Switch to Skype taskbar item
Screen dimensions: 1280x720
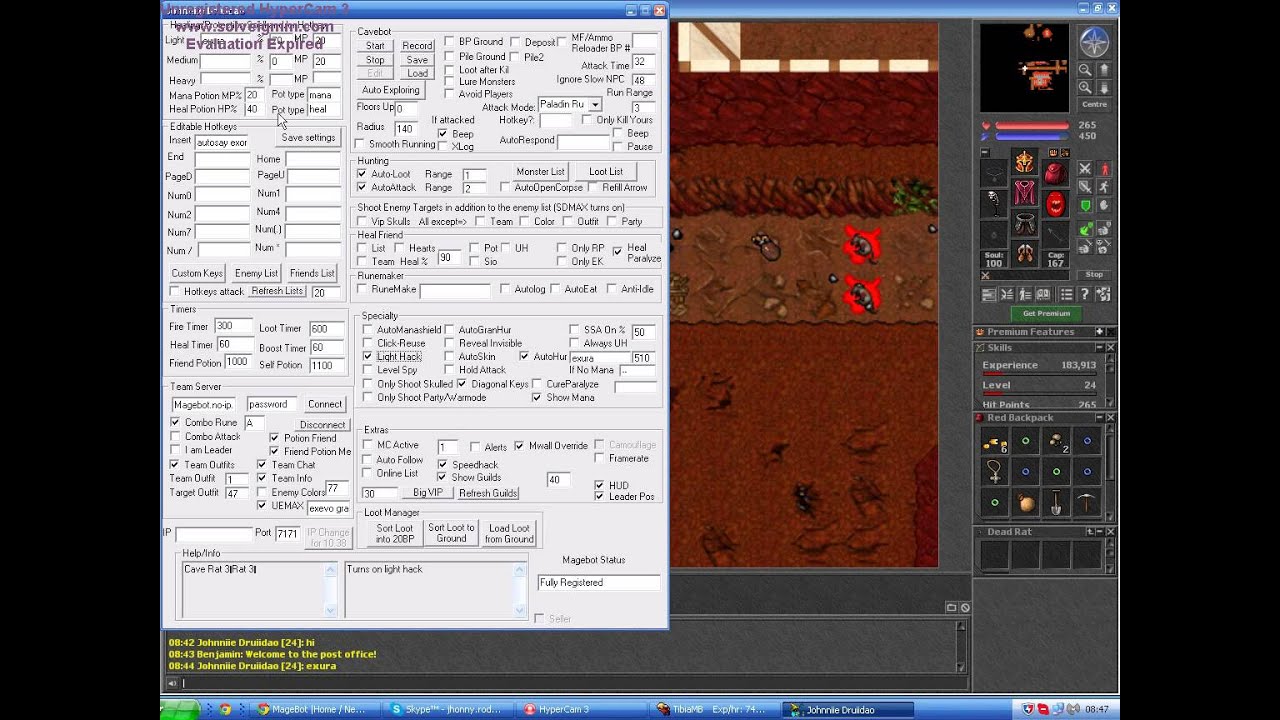(x=448, y=709)
